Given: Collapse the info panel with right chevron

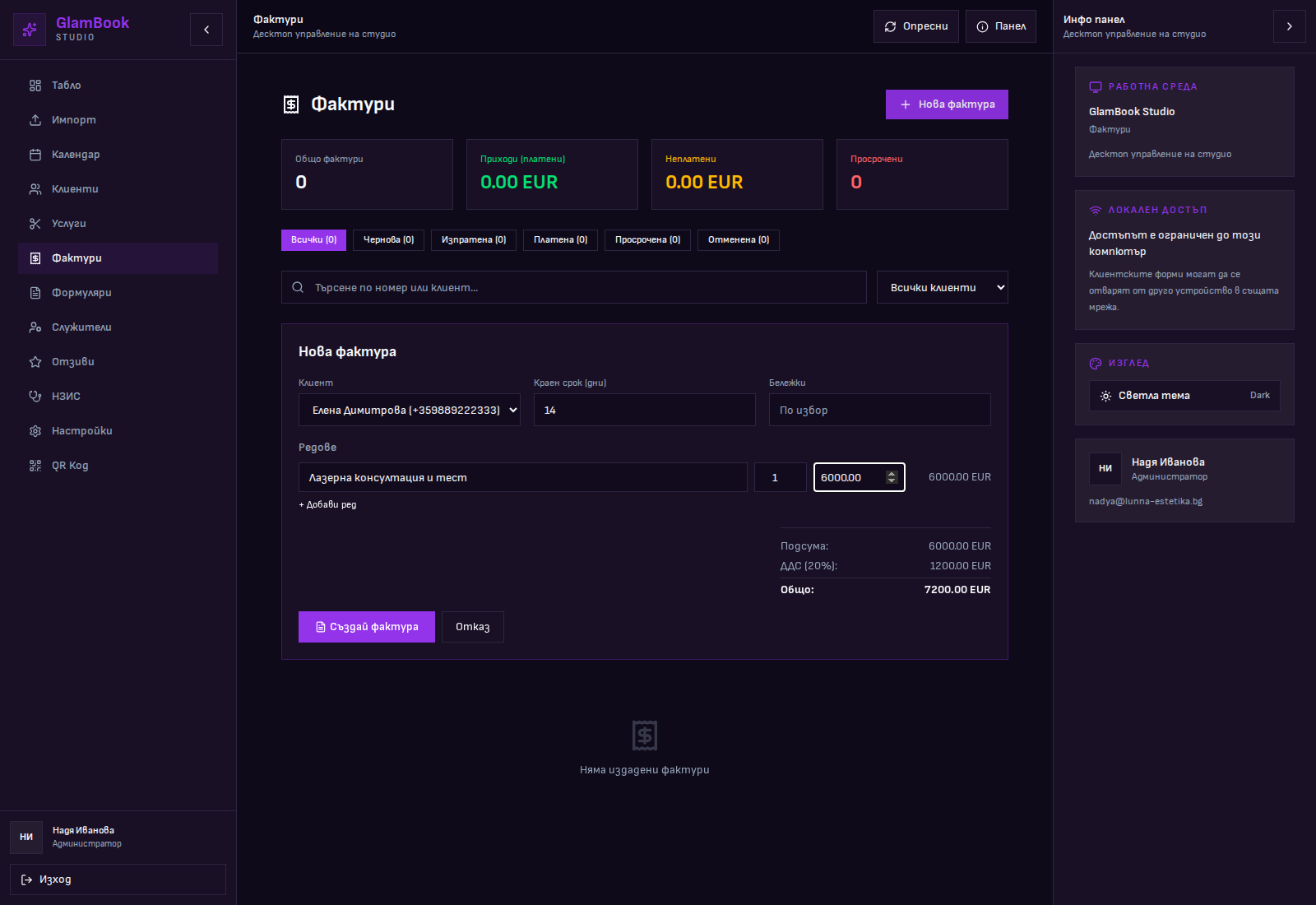Looking at the screenshot, I should 1289,26.
